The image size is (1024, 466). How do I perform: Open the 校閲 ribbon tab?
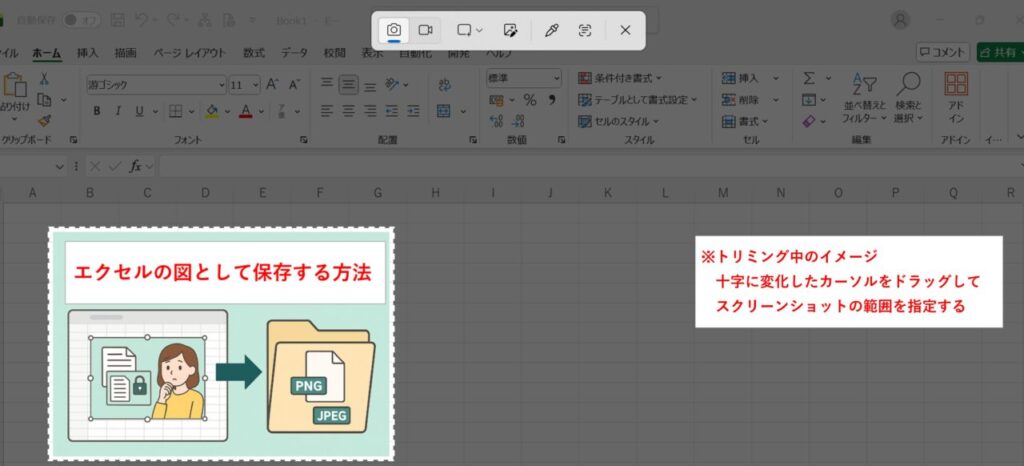click(x=334, y=53)
